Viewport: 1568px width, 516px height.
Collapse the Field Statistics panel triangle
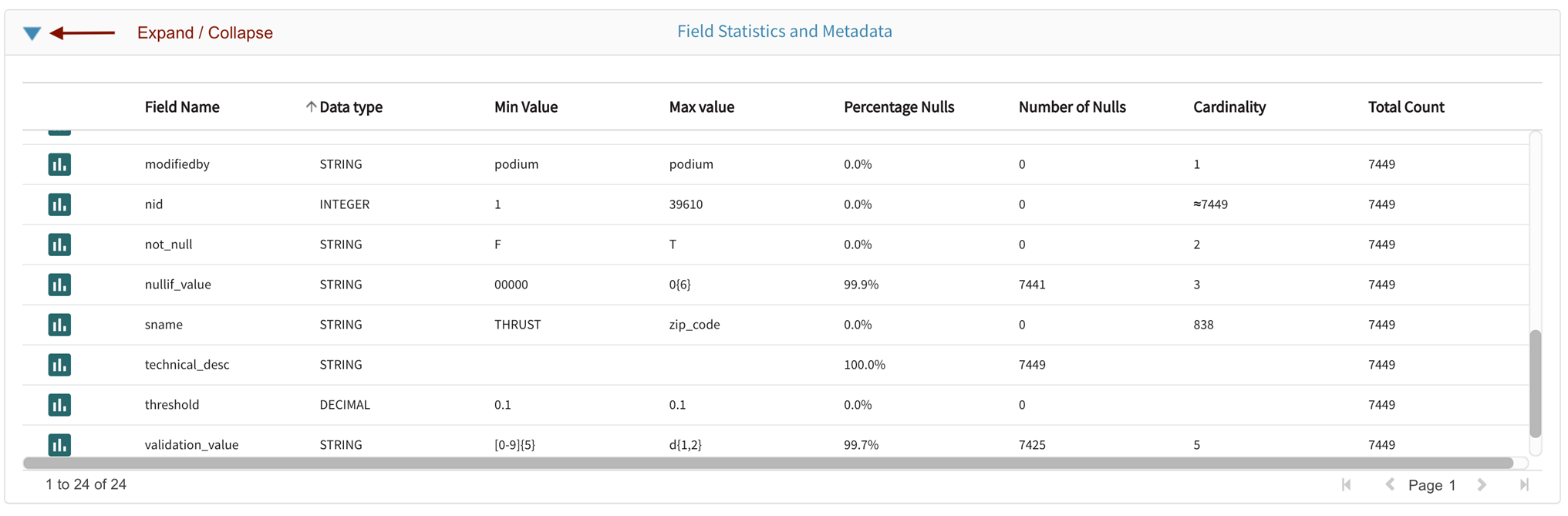coord(32,33)
